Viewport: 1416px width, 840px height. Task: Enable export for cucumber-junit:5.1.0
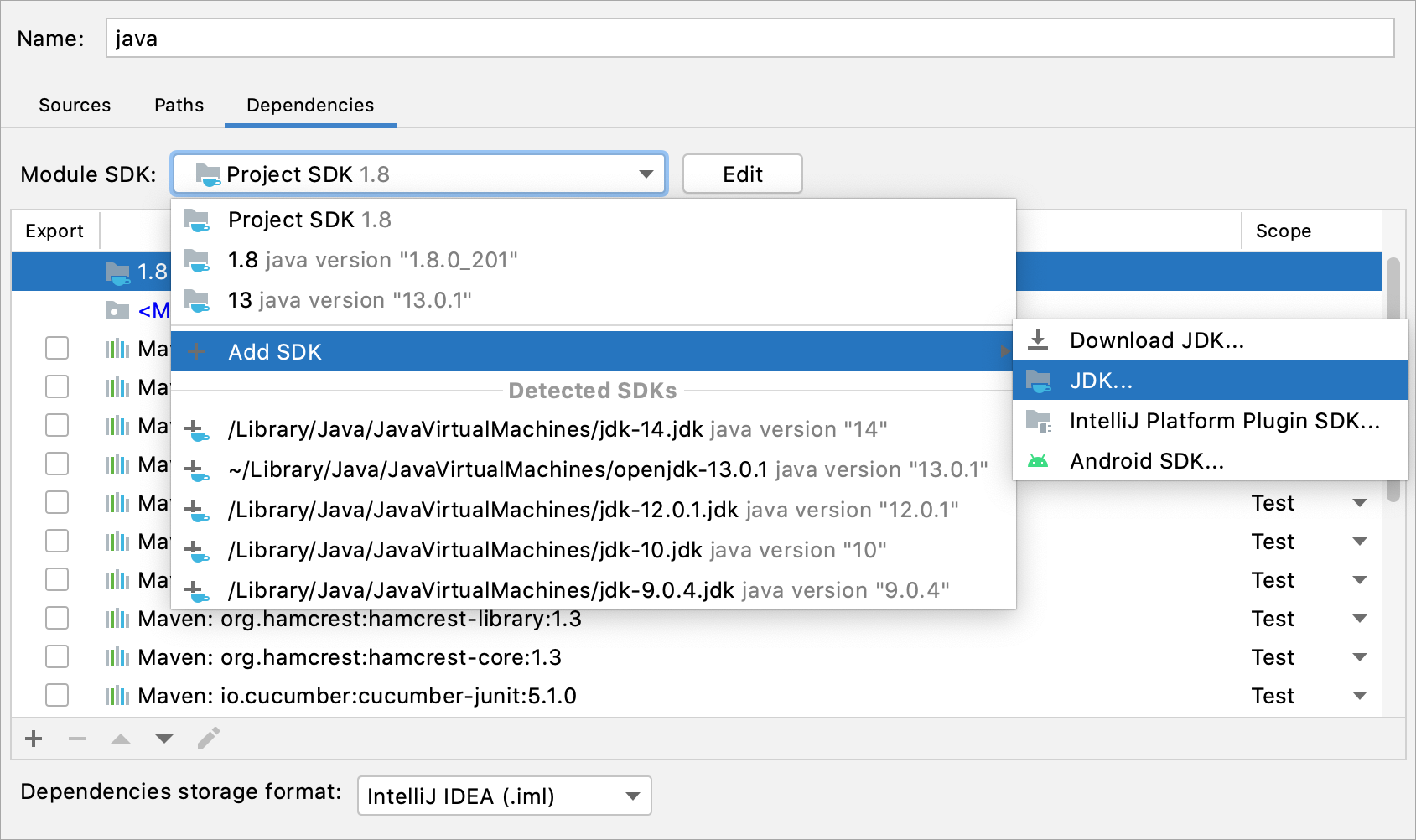click(56, 695)
